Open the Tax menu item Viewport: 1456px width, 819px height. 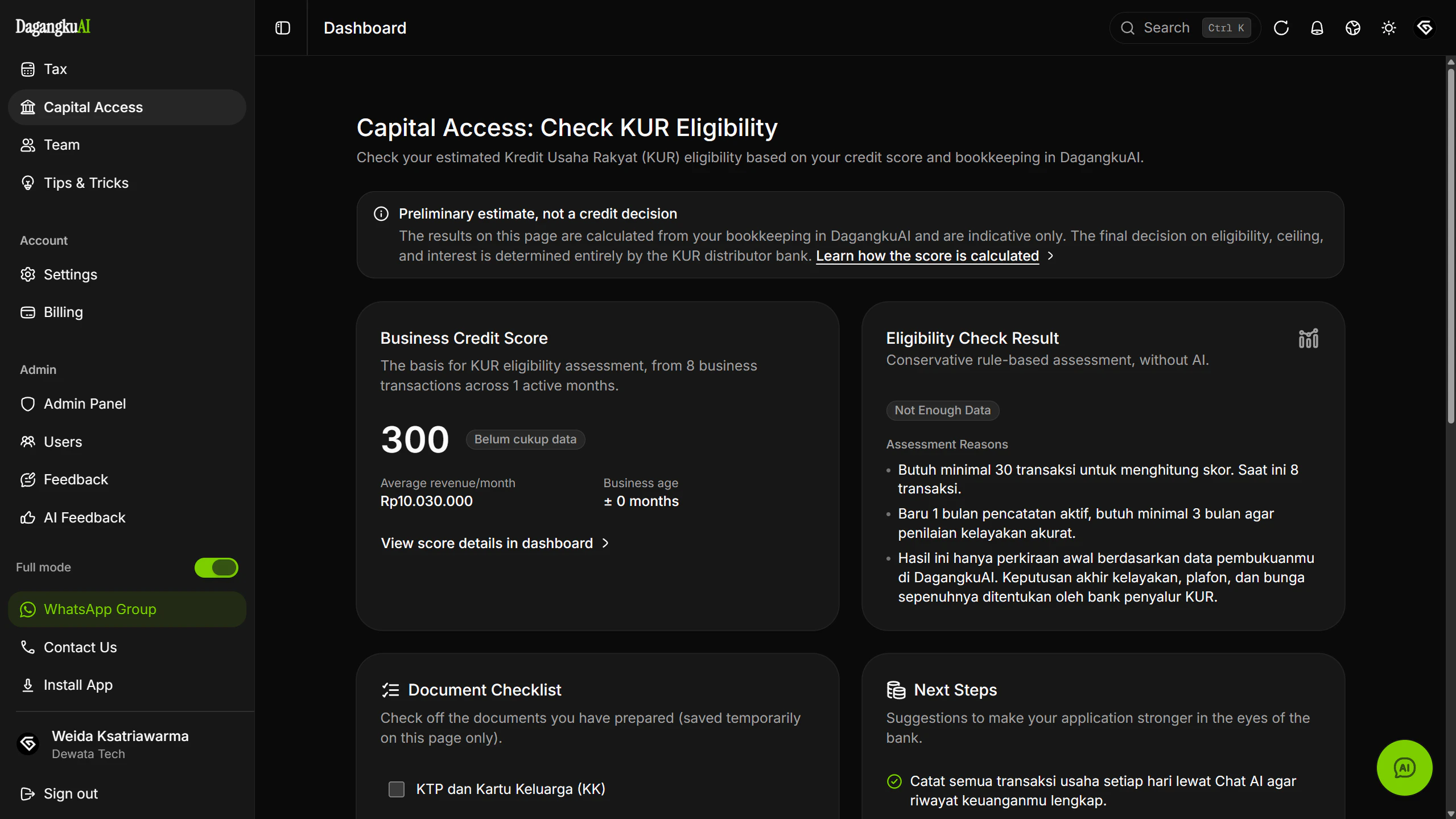(127, 69)
